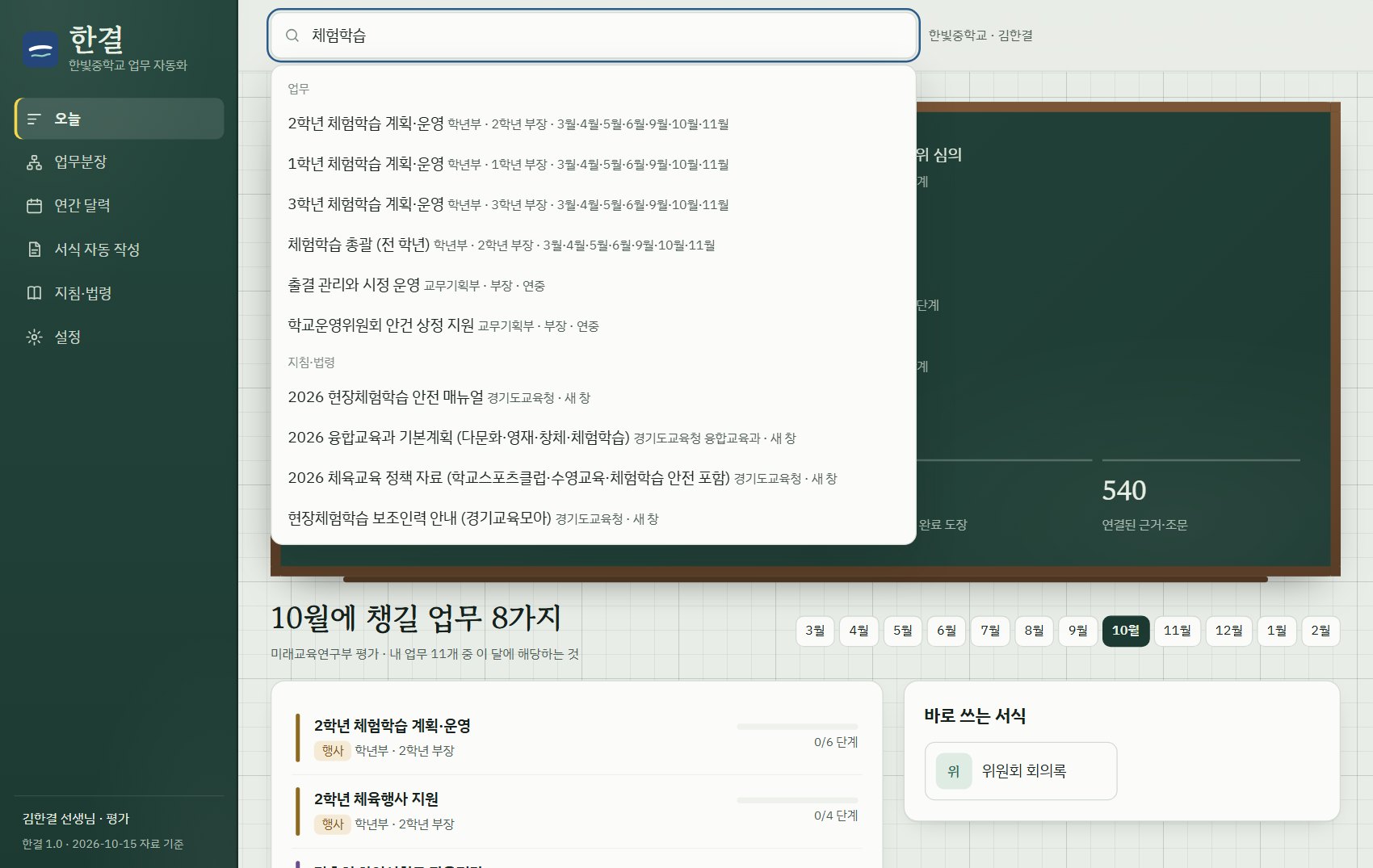Switch to the 1월 month tab
The image size is (1373, 868).
click(x=1277, y=631)
